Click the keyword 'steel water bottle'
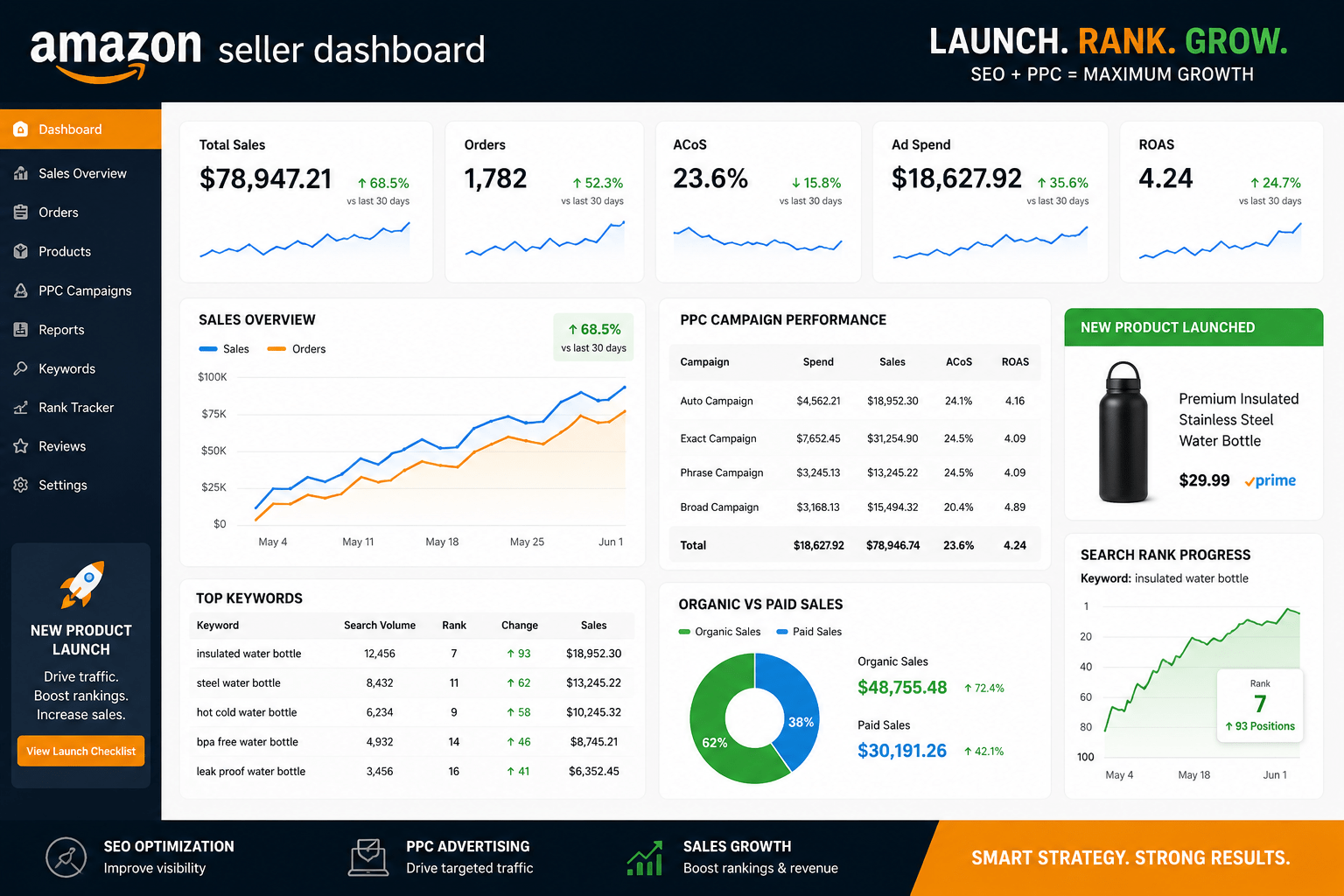This screenshot has height=896, width=1344. coord(239,683)
